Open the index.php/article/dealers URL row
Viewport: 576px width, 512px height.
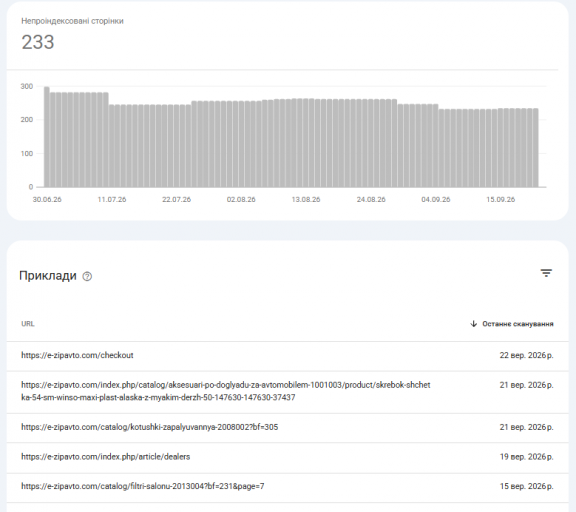[x=287, y=457]
